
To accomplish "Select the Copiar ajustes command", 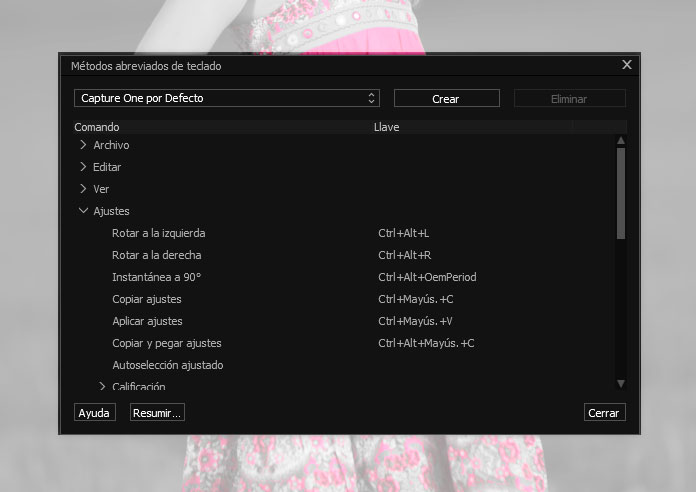I will (x=147, y=299).
